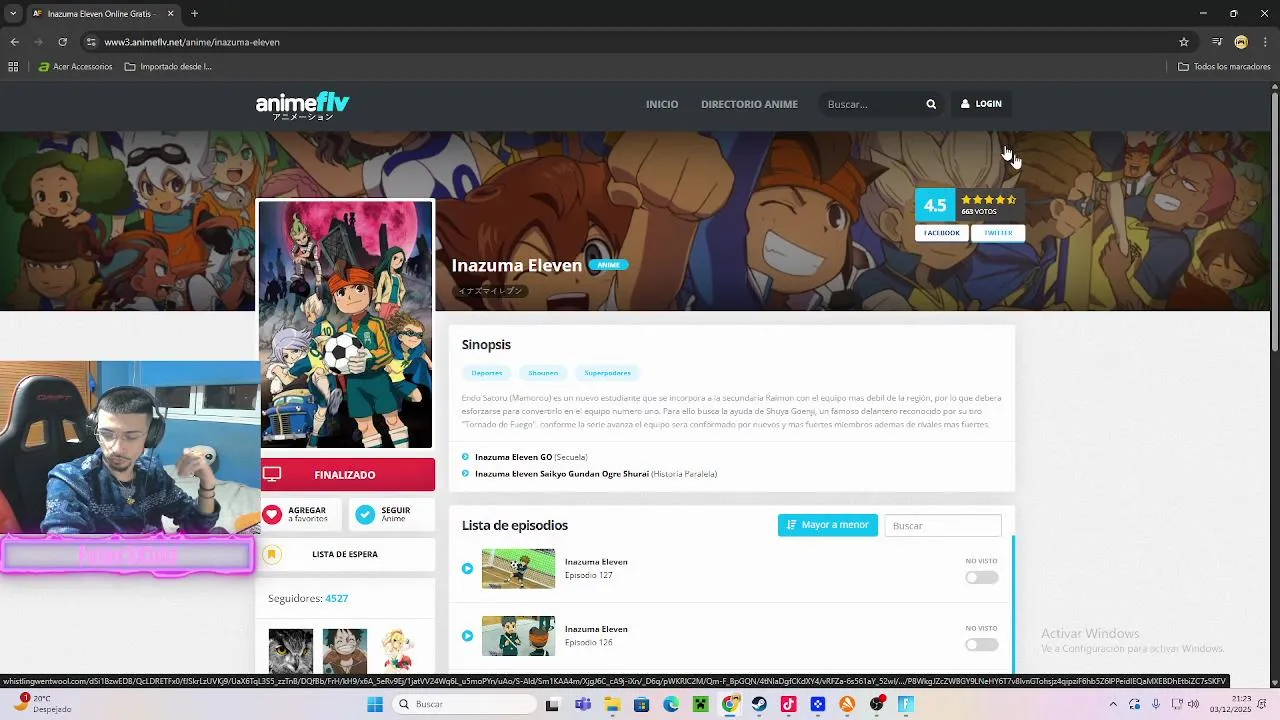Click the Windows taskbar Buscar search box
This screenshot has height=720, width=1280.
point(463,704)
